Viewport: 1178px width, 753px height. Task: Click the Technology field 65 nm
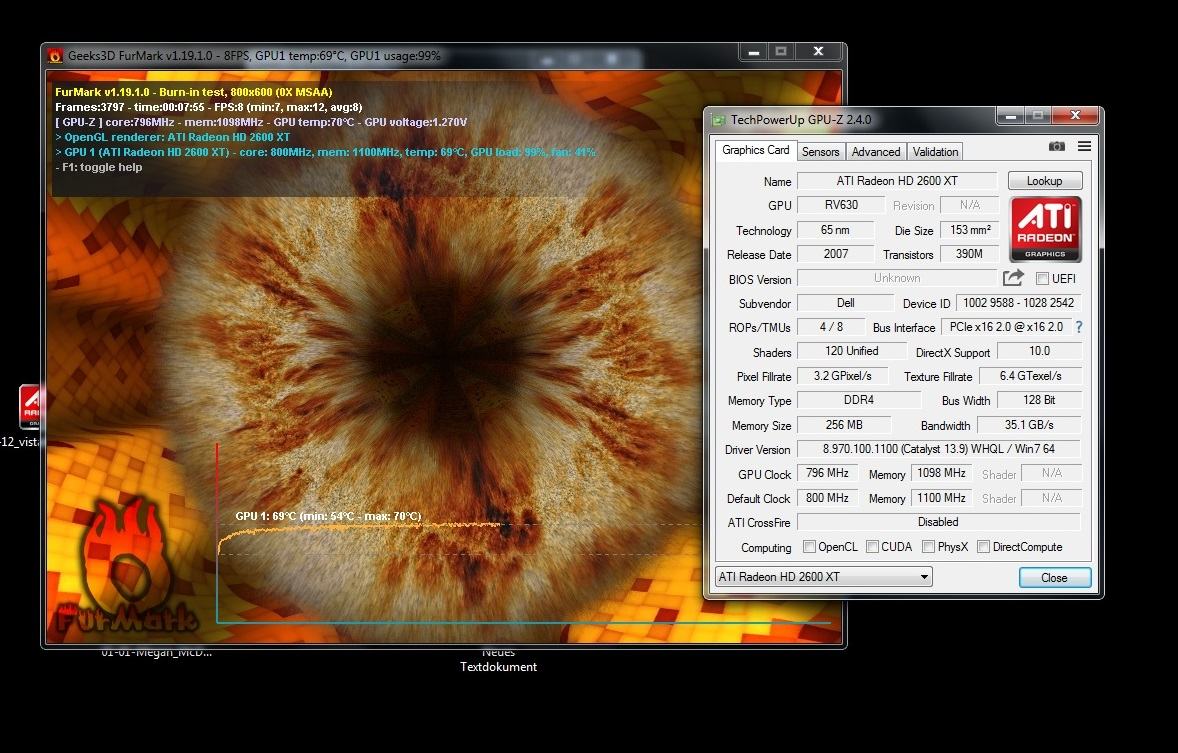click(x=835, y=230)
